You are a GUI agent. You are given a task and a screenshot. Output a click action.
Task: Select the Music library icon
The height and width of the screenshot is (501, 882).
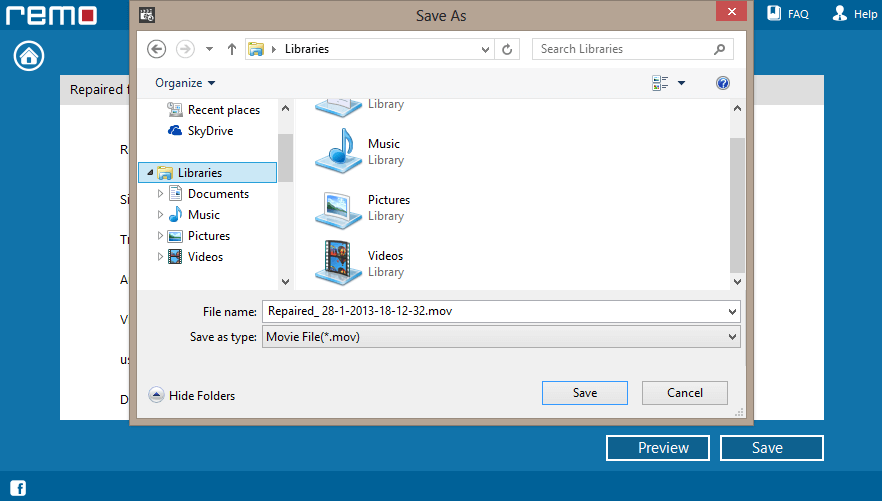coord(338,152)
